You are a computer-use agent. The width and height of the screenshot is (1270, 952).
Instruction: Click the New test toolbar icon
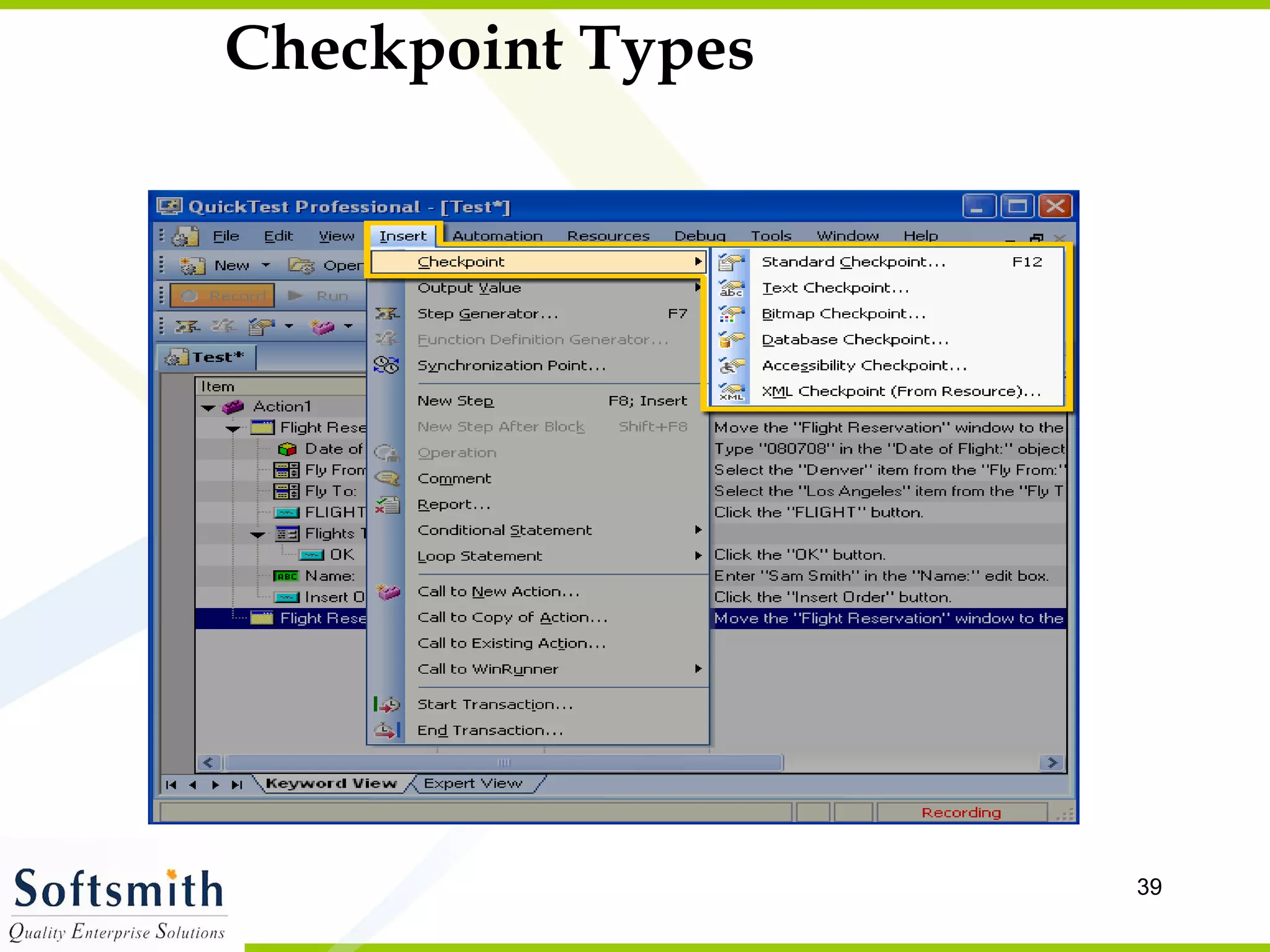[x=192, y=265]
